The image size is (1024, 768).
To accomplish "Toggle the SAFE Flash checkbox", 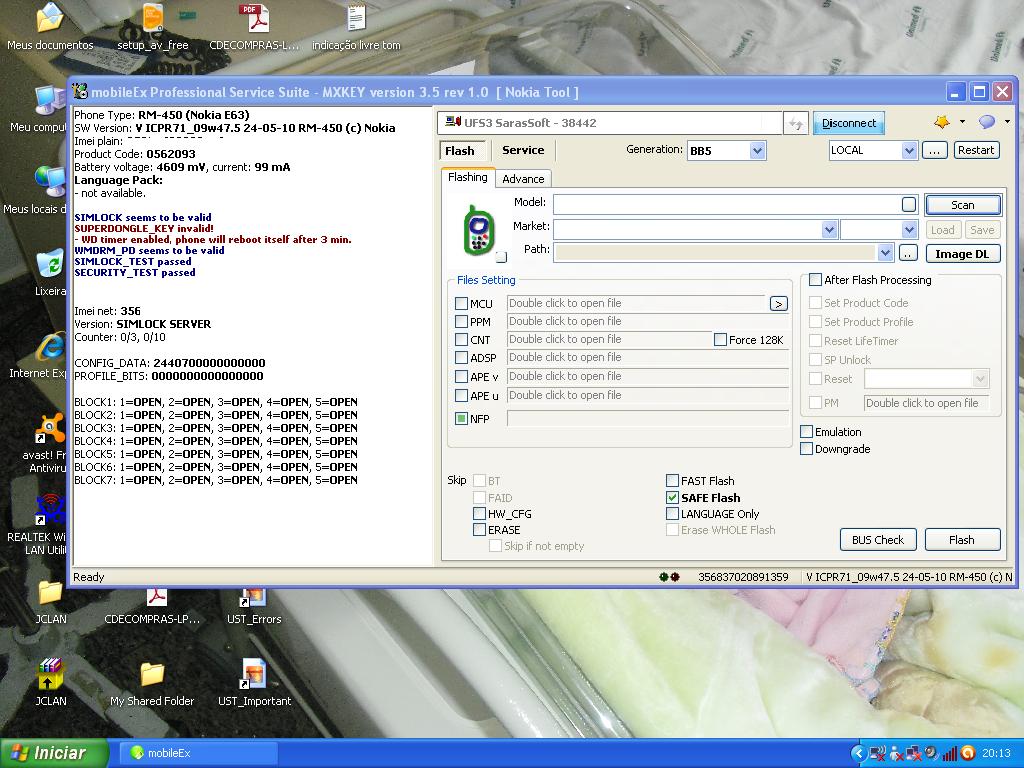I will 672,498.
